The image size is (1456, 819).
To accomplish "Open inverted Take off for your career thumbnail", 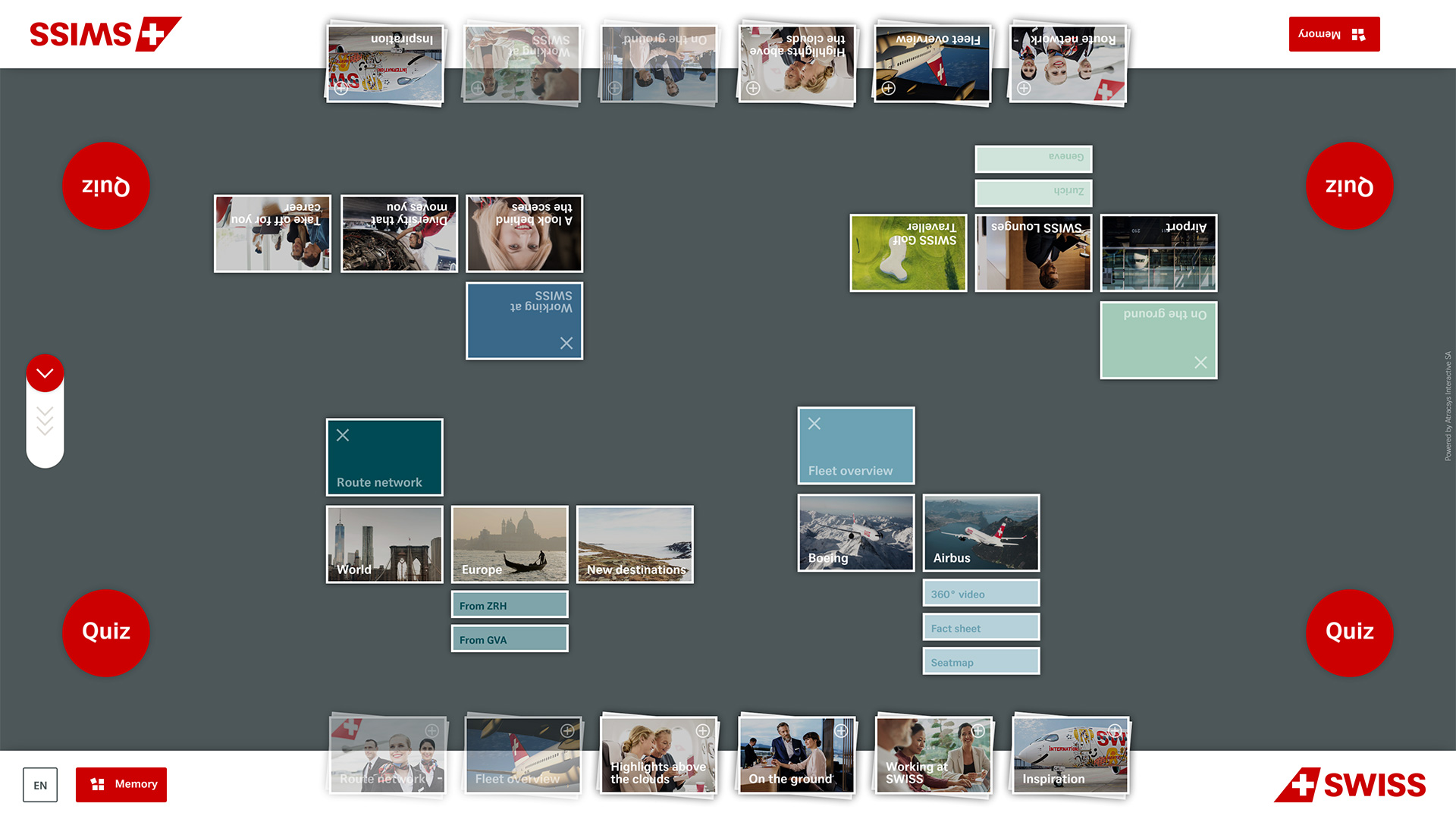I will 273,234.
